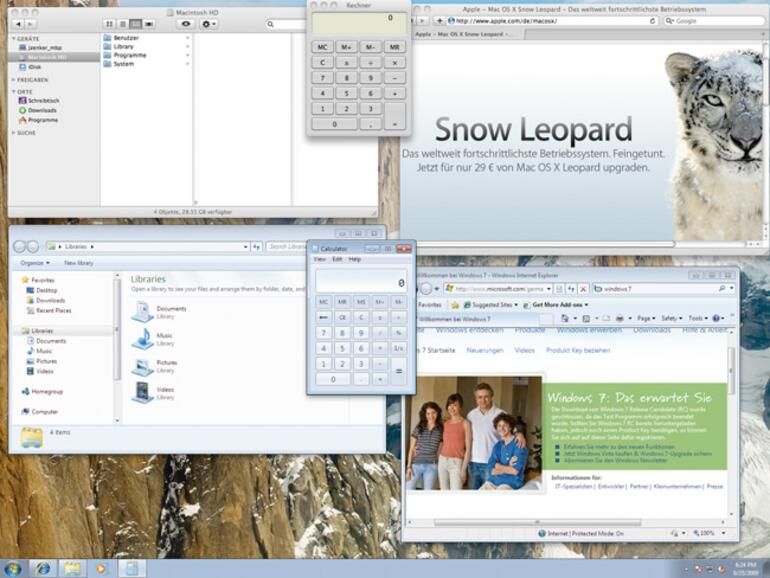Select the Benutzer folder in Finder
Image resolution: width=770 pixels, height=578 pixels.
(x=121, y=38)
